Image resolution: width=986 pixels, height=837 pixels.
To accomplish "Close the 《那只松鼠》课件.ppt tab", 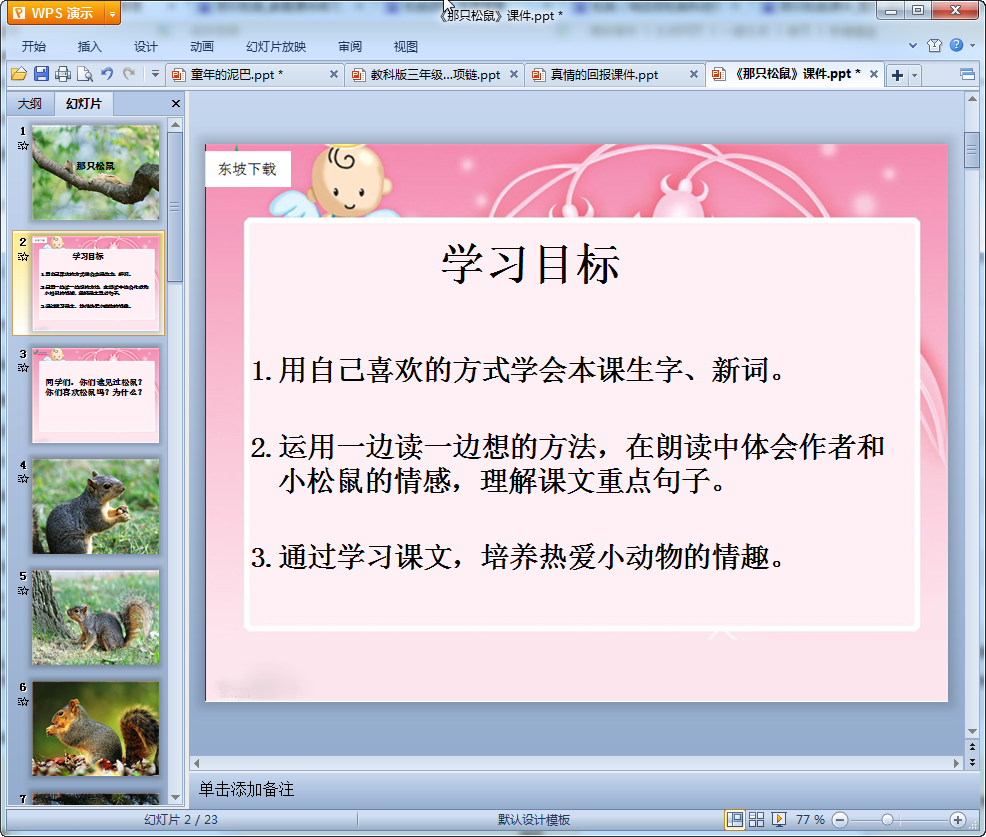I will [x=873, y=74].
